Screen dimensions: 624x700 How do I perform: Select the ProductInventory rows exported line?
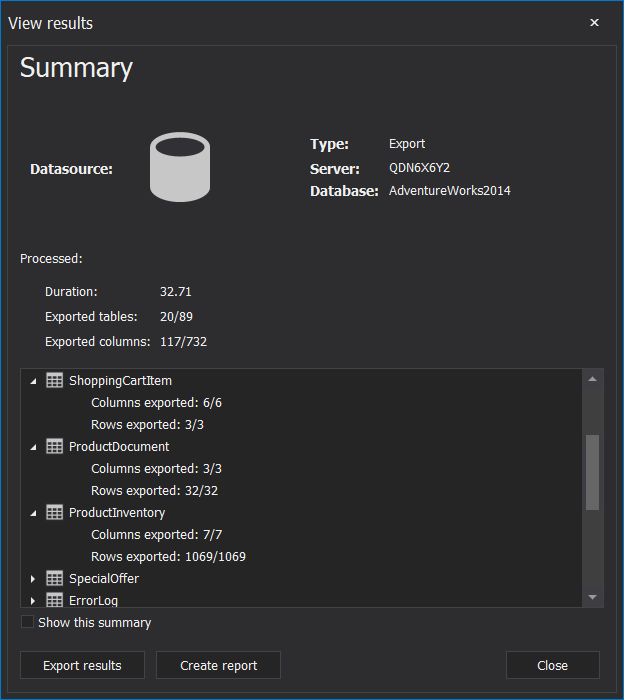(168, 557)
